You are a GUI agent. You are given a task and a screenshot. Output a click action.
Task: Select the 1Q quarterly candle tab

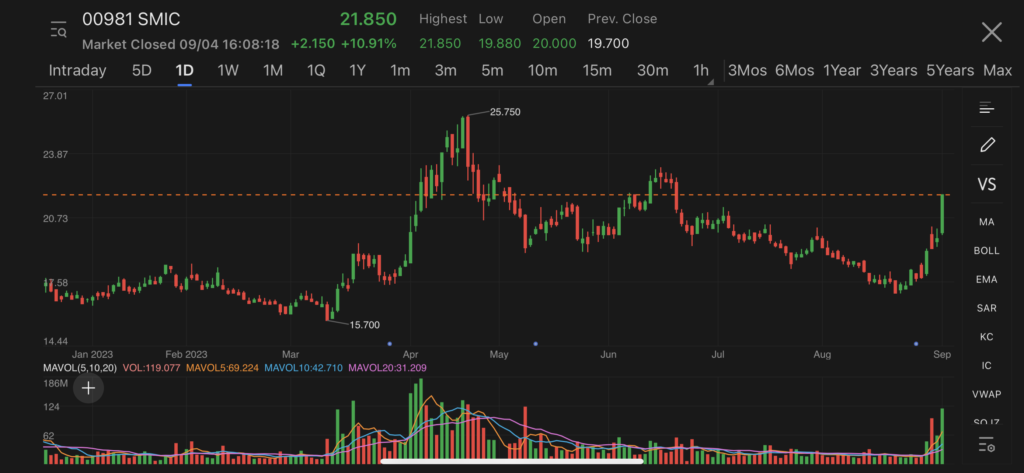point(316,71)
